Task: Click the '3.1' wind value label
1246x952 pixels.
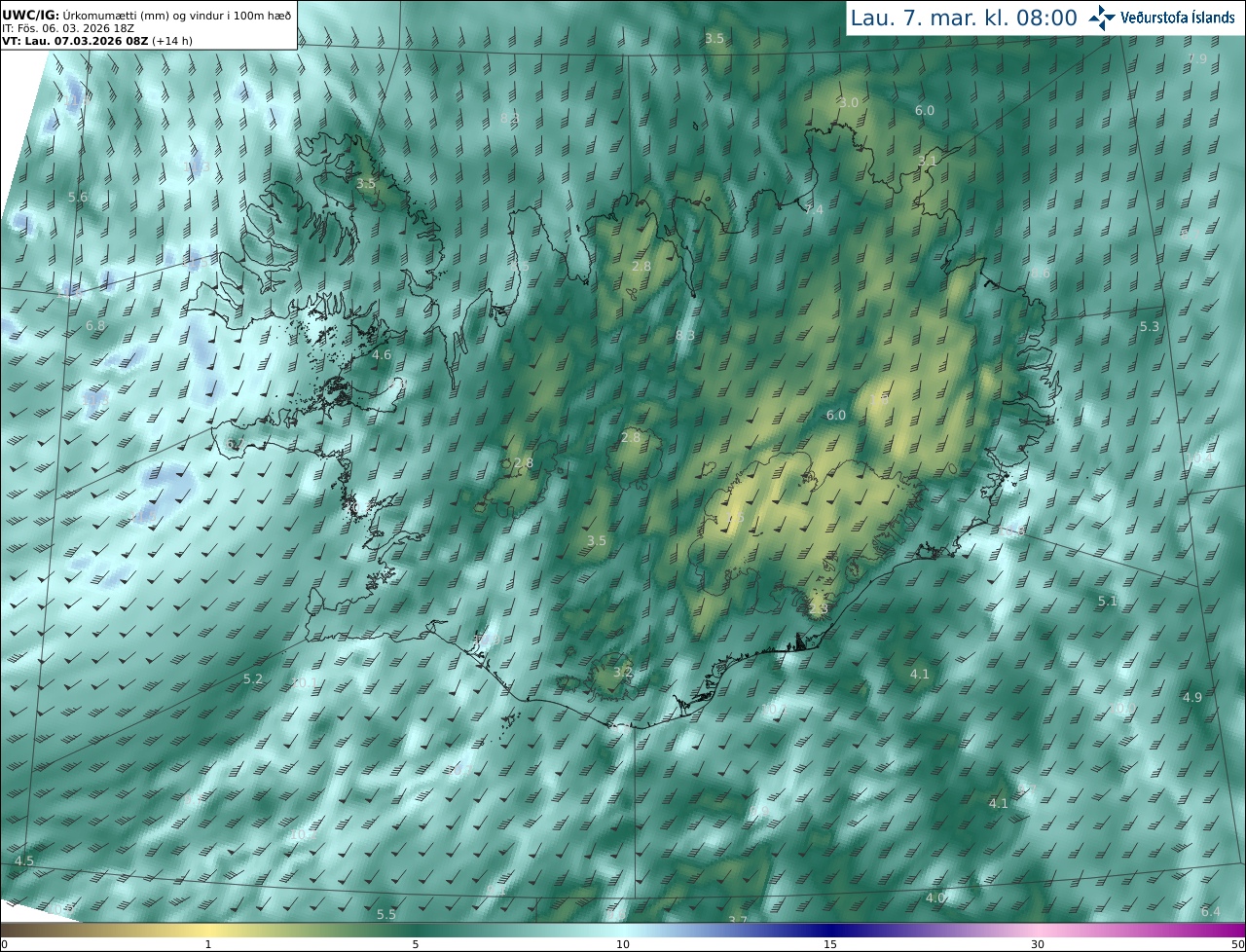Action: [x=928, y=161]
